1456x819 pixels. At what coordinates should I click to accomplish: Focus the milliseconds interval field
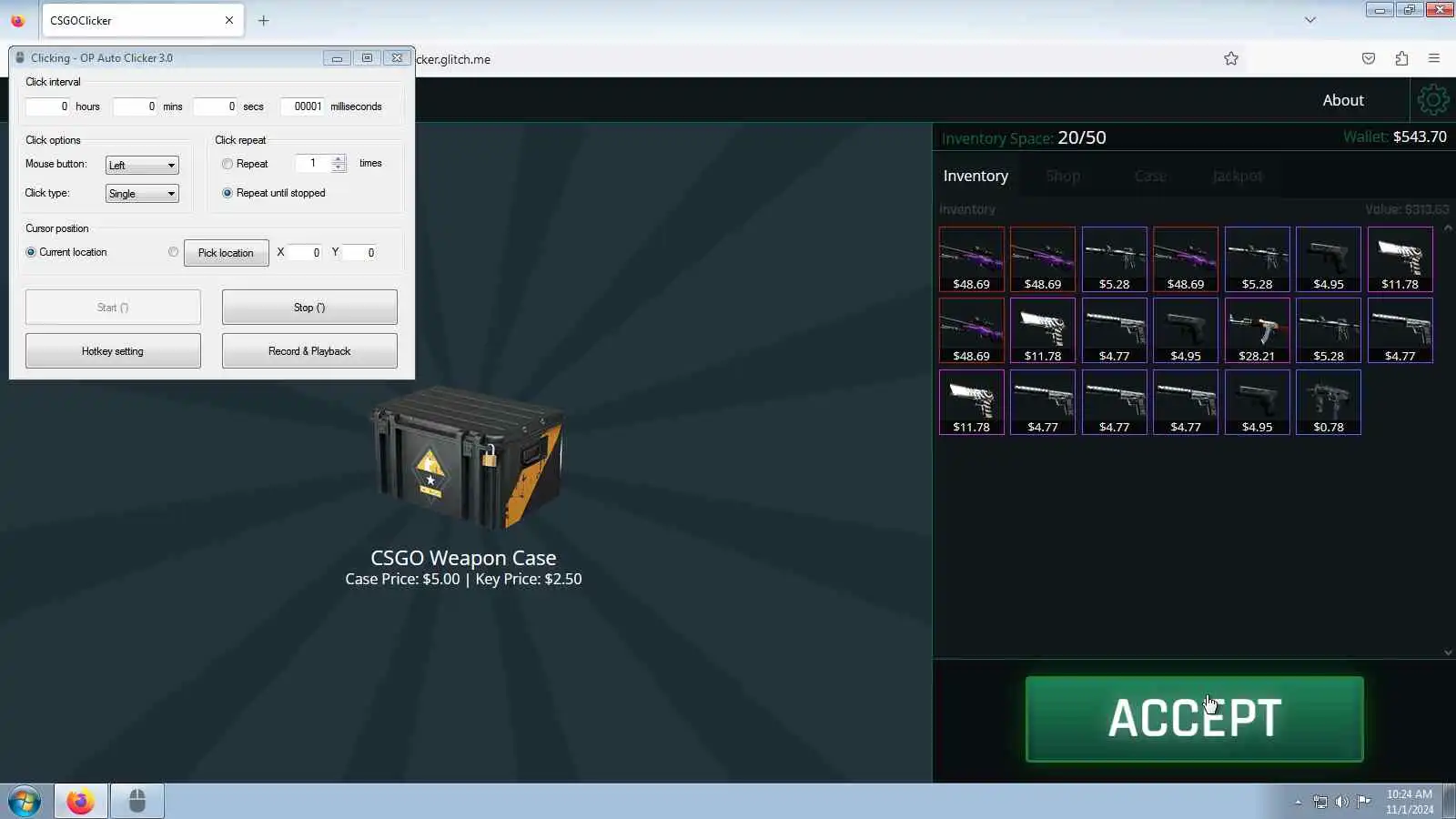click(x=302, y=106)
